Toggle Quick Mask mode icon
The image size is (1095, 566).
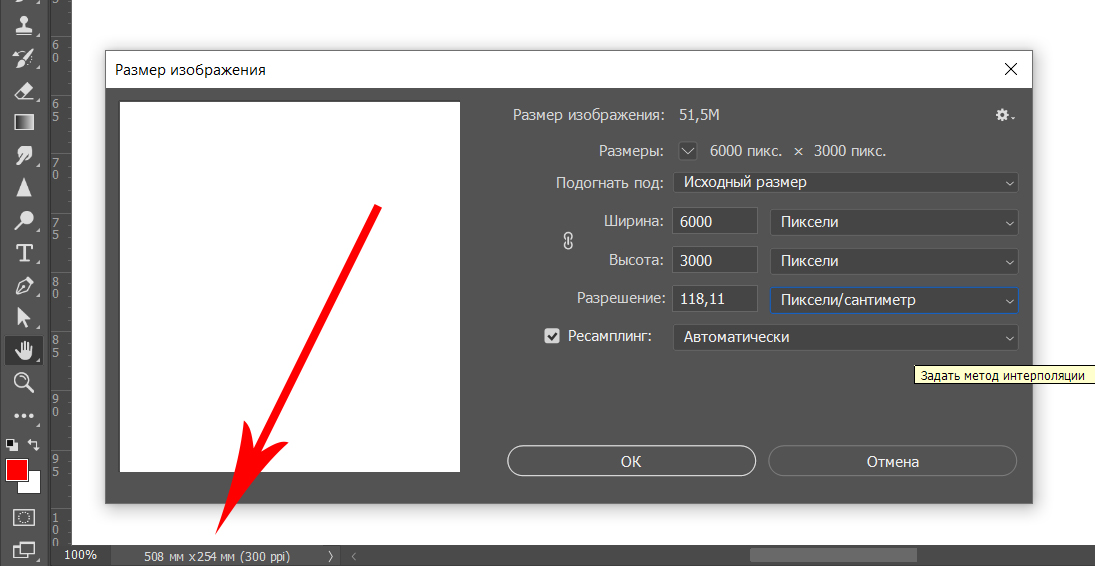point(24,518)
